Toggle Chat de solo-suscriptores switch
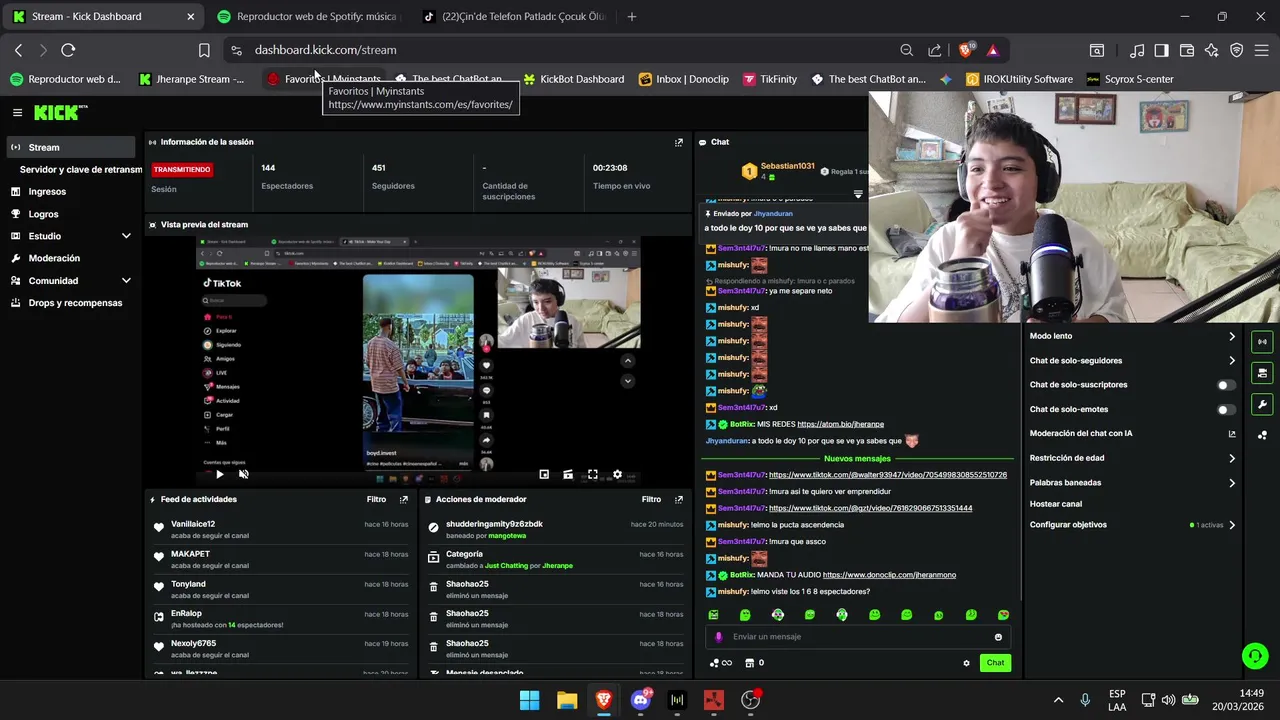The width and height of the screenshot is (1280, 720). click(1226, 385)
